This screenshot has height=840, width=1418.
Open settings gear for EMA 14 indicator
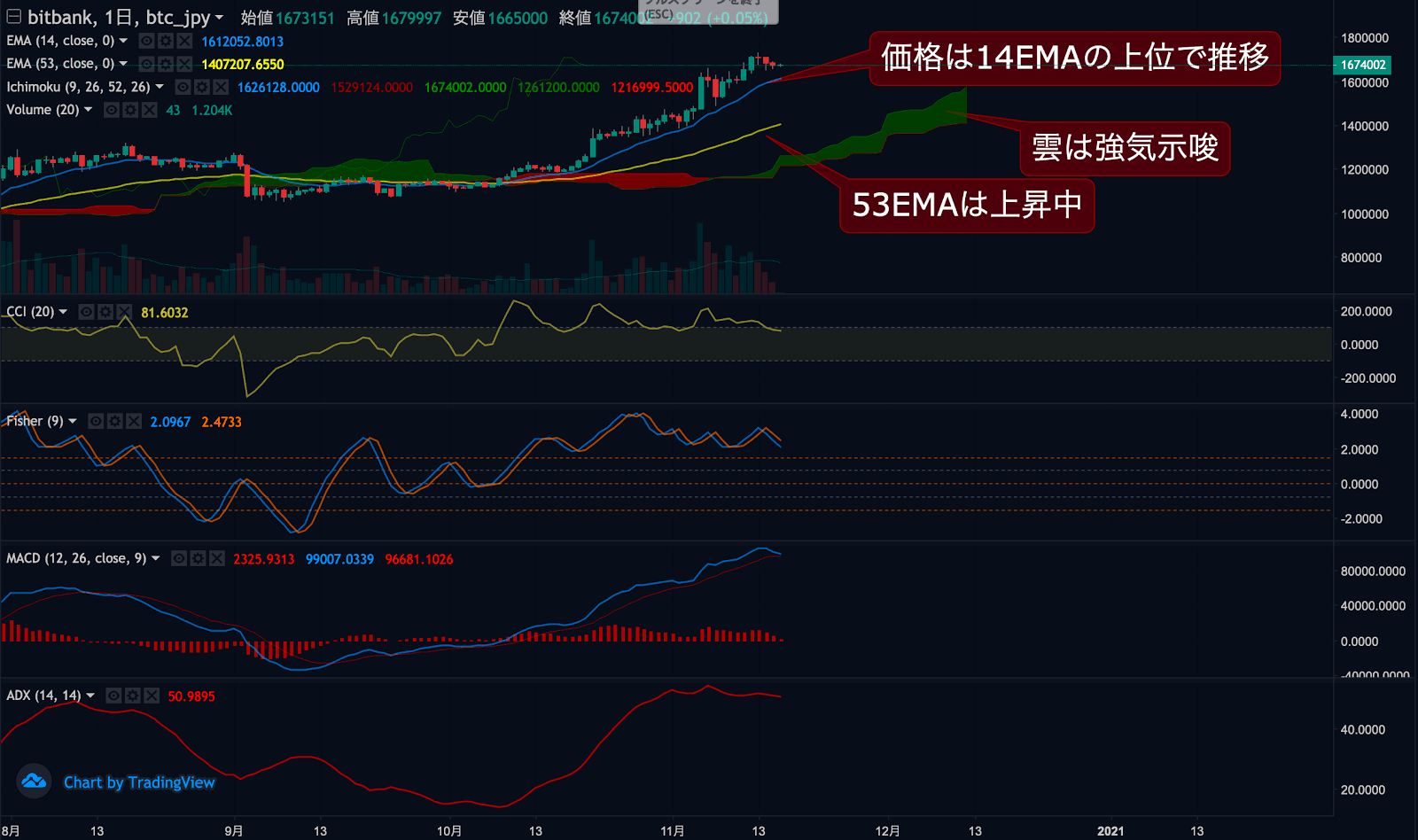(x=165, y=42)
